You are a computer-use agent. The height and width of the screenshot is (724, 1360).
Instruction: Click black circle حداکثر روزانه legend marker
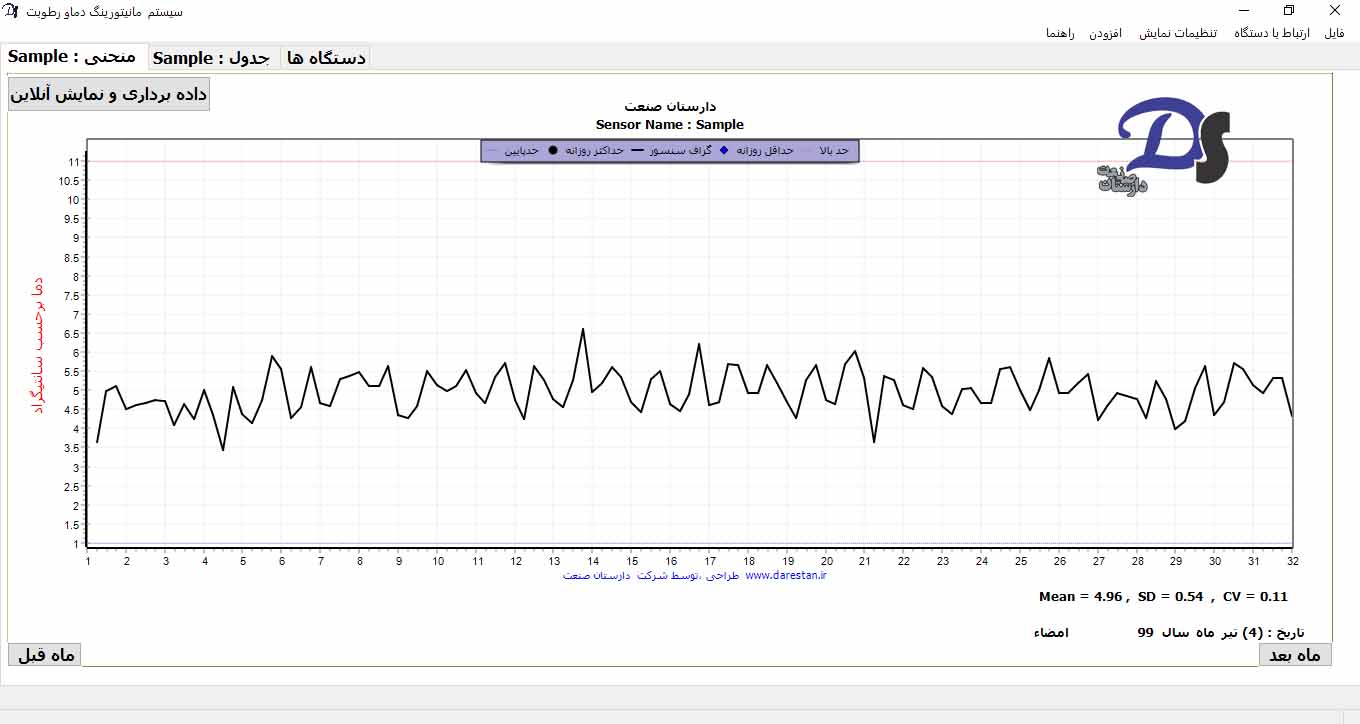552,150
